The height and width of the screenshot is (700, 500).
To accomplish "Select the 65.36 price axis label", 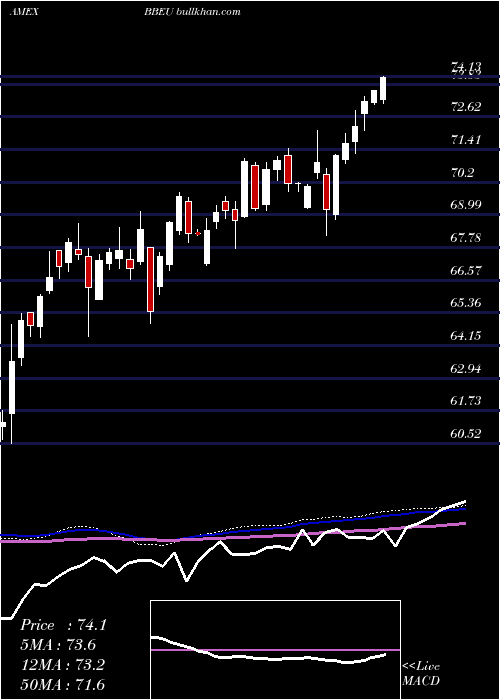I will click(x=467, y=303).
